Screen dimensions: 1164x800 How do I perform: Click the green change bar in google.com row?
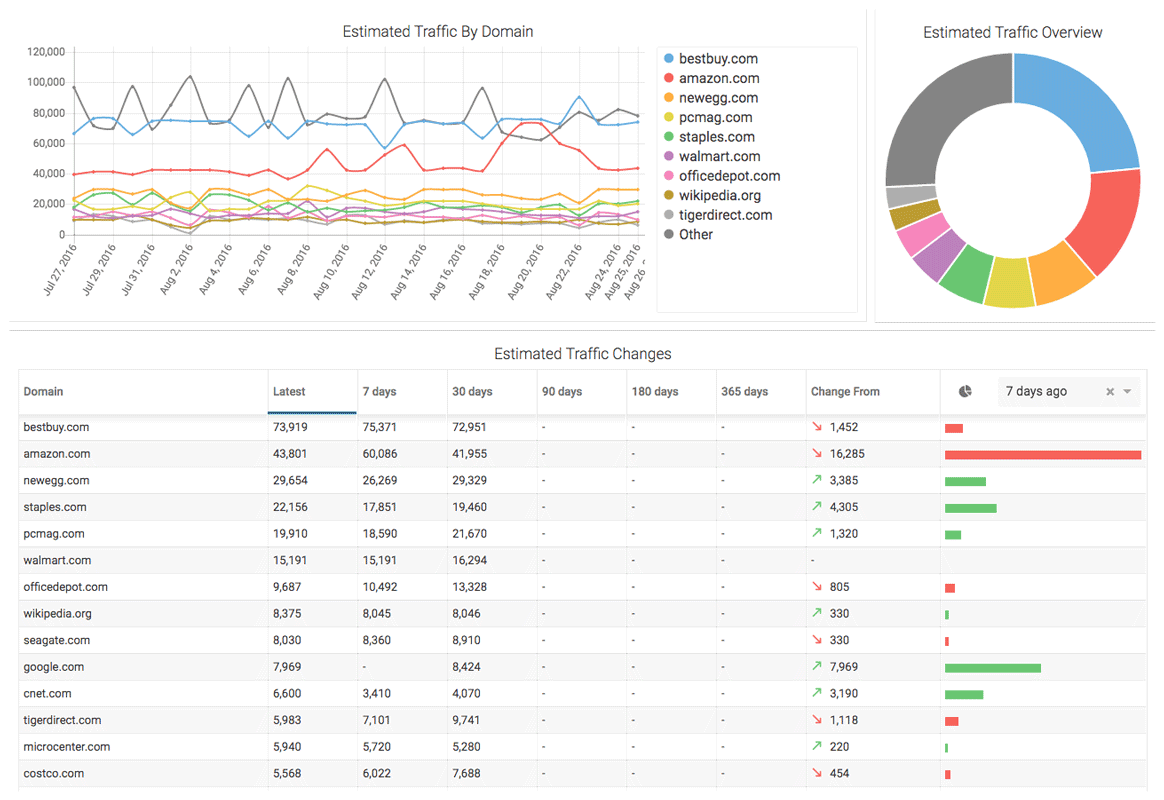click(993, 668)
